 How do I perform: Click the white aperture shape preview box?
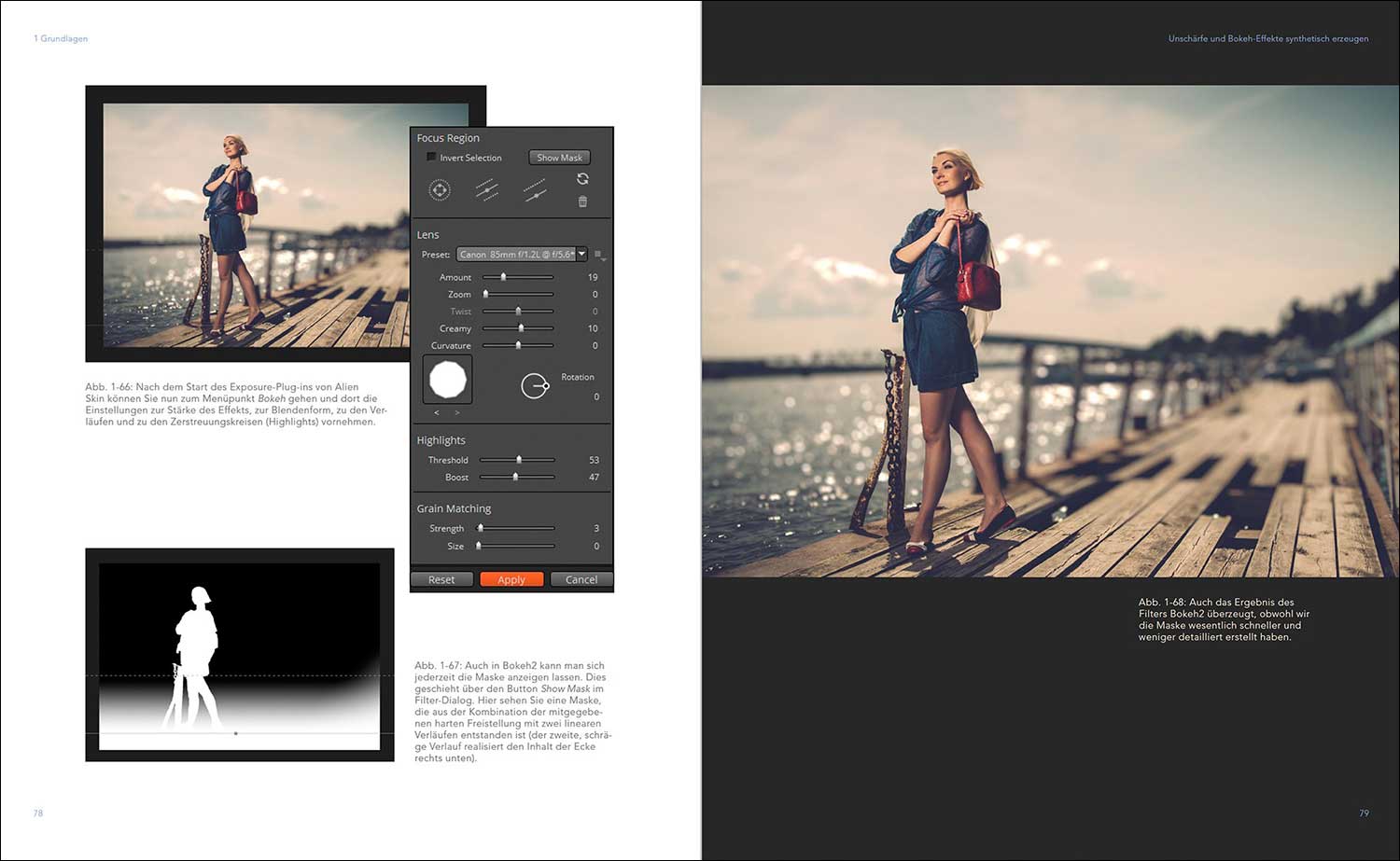pyautogui.click(x=448, y=380)
